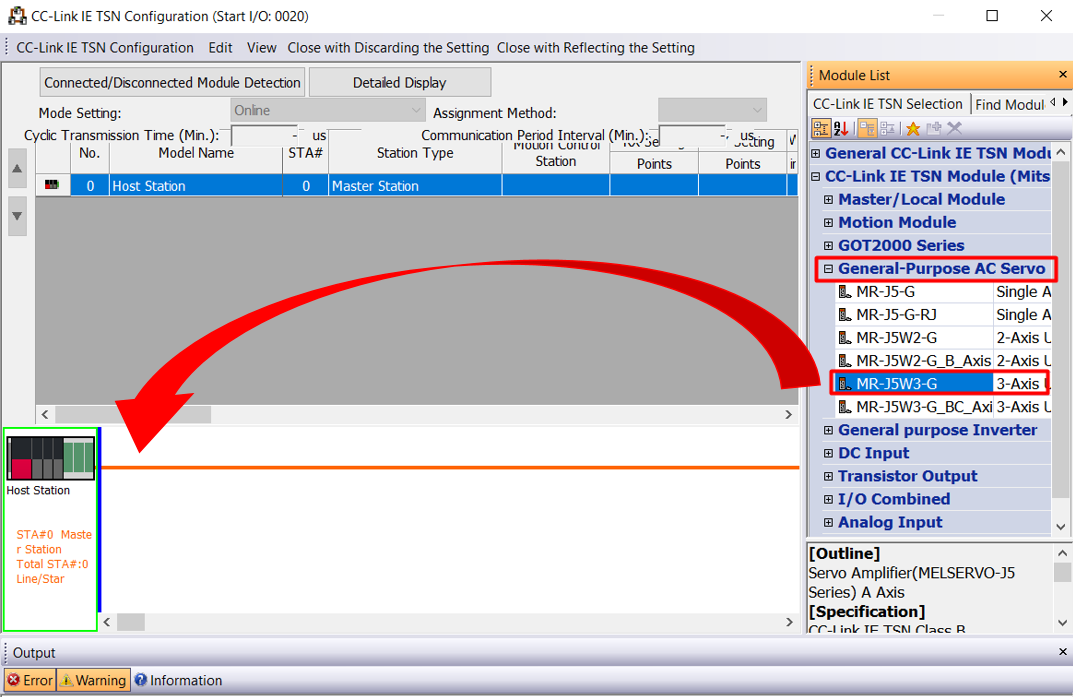This screenshot has width=1073, height=697.
Task: Click the MR-J5W2-G_B_Axis servo icon
Action: (845, 361)
